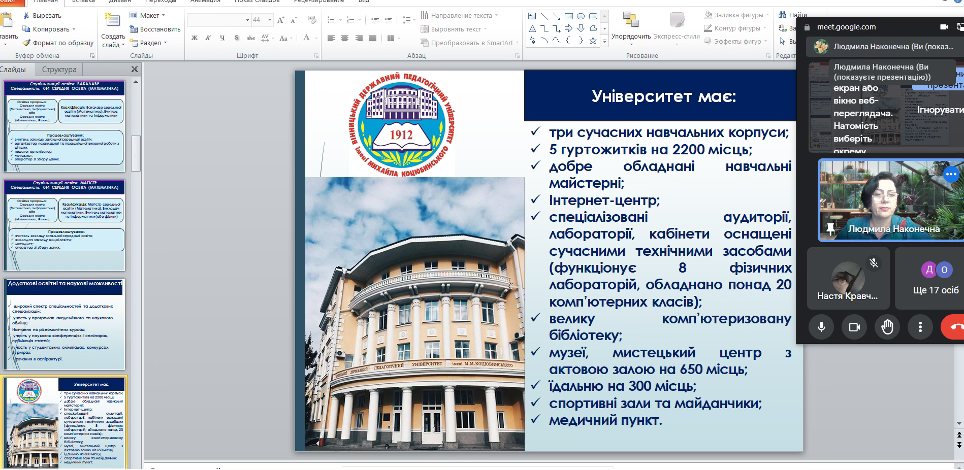Click the Find (Найти) binoculars icon
The height and width of the screenshot is (470, 964).
[783, 15]
